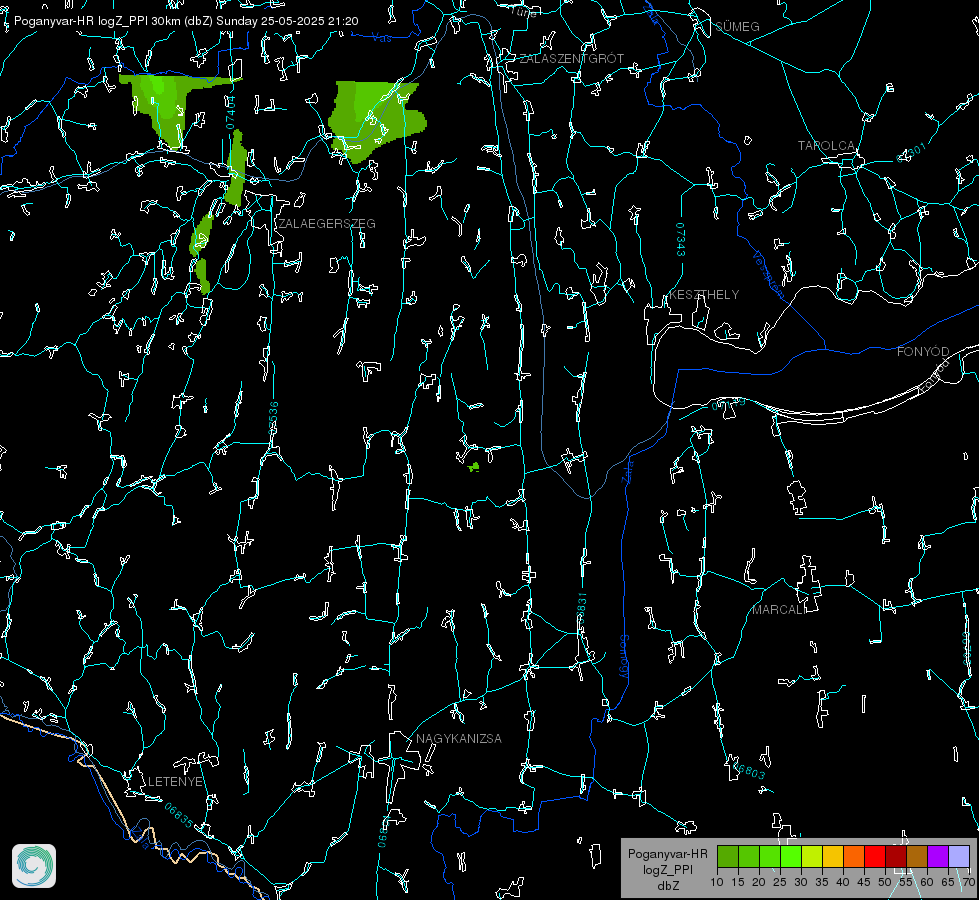
Task: Click the TAPOLCA city label
Action: 826,146
